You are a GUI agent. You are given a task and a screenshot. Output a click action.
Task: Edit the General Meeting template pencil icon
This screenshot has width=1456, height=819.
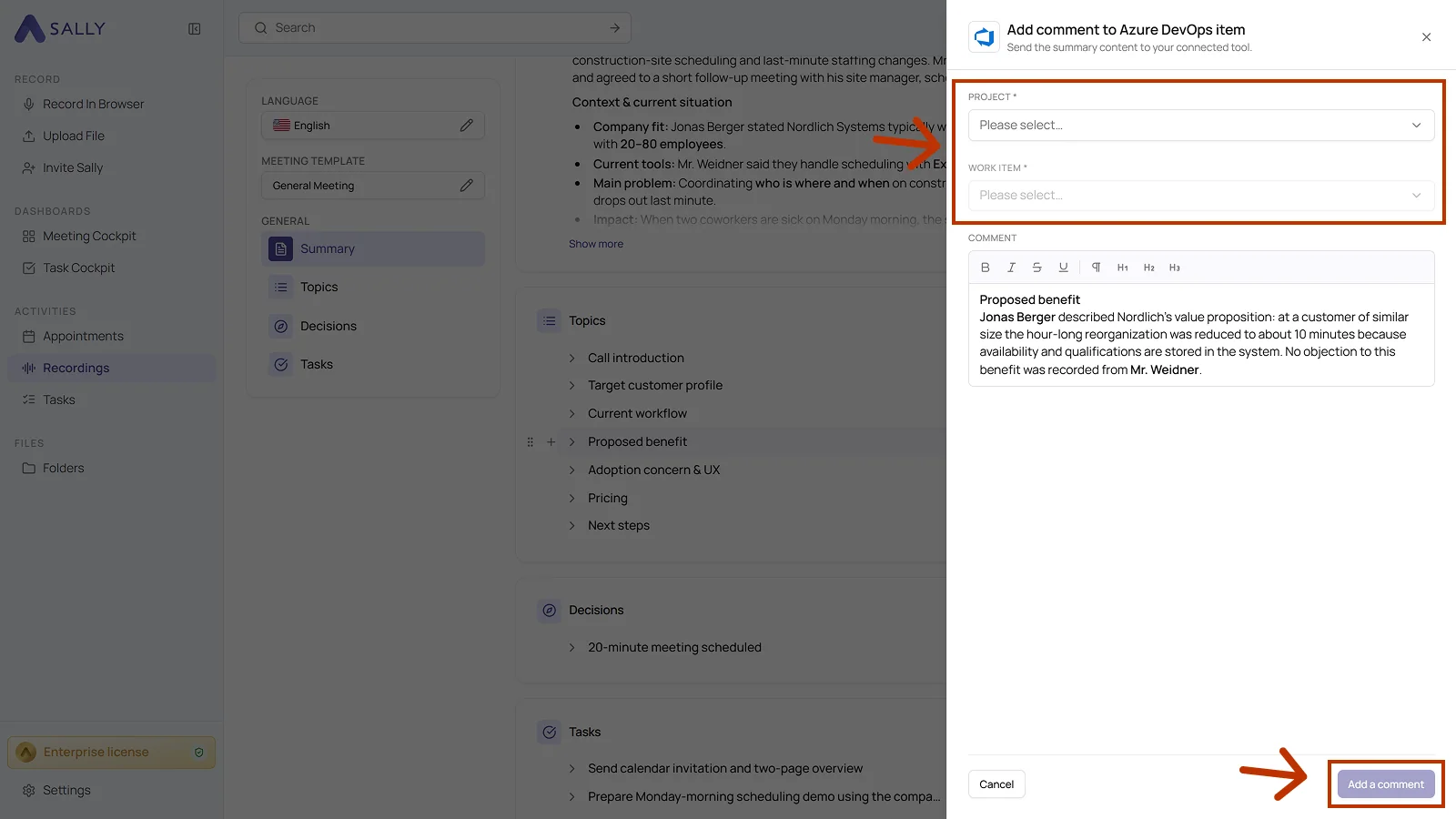click(466, 186)
